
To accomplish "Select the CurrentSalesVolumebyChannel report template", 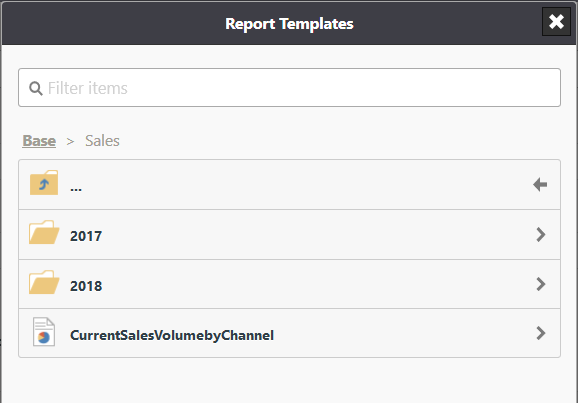I will click(x=289, y=333).
